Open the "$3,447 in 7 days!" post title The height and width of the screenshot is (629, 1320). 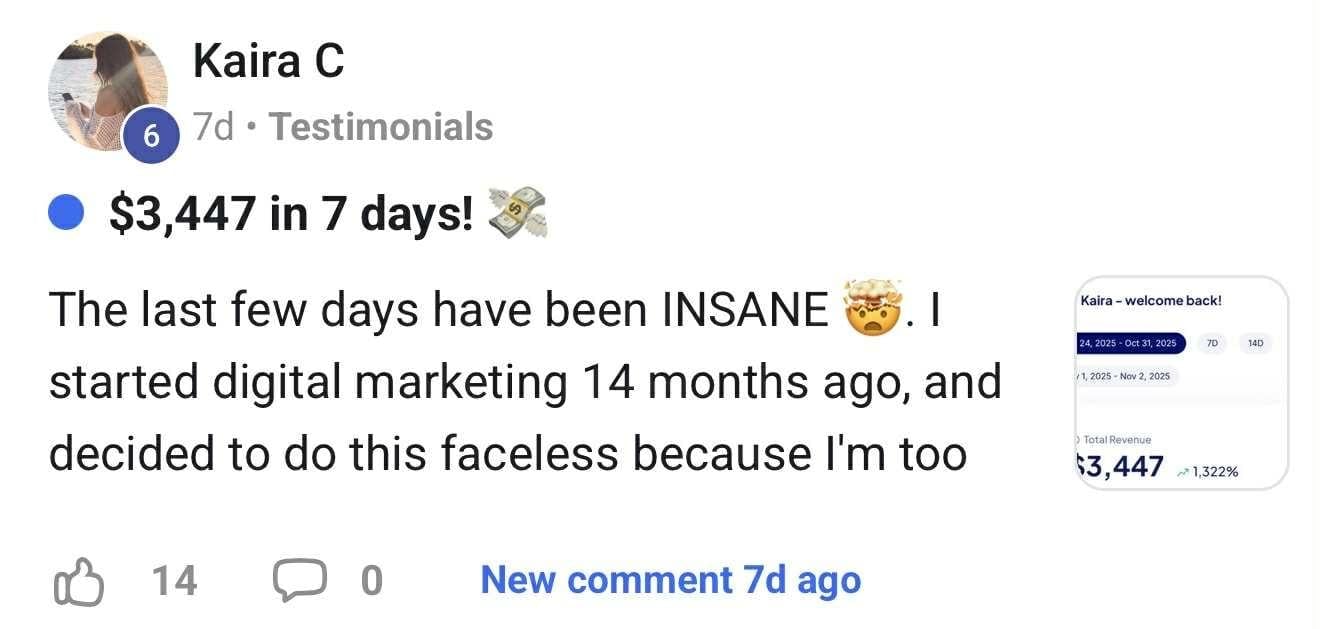[x=291, y=213]
